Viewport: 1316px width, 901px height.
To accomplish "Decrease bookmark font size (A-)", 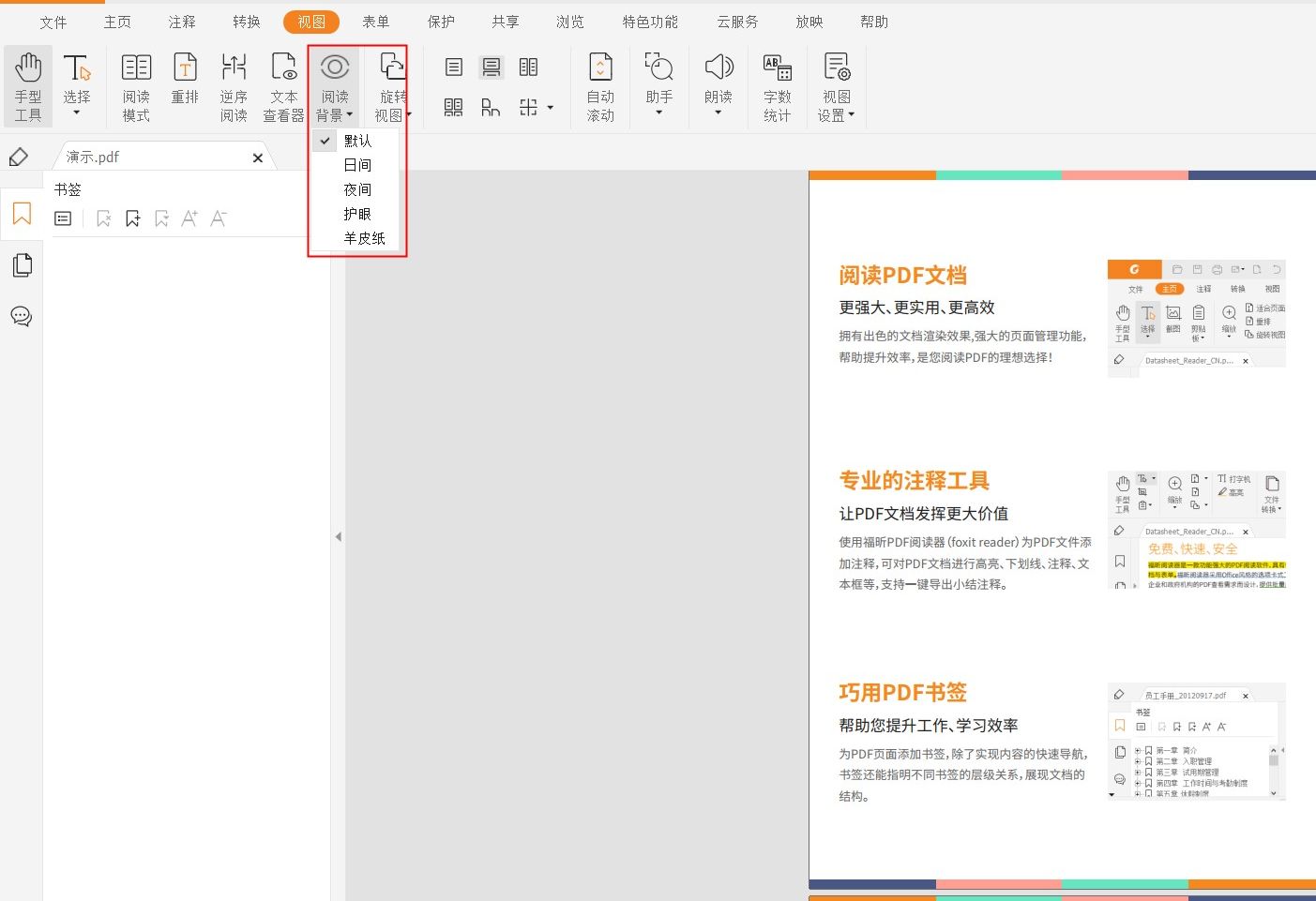I will (x=219, y=218).
